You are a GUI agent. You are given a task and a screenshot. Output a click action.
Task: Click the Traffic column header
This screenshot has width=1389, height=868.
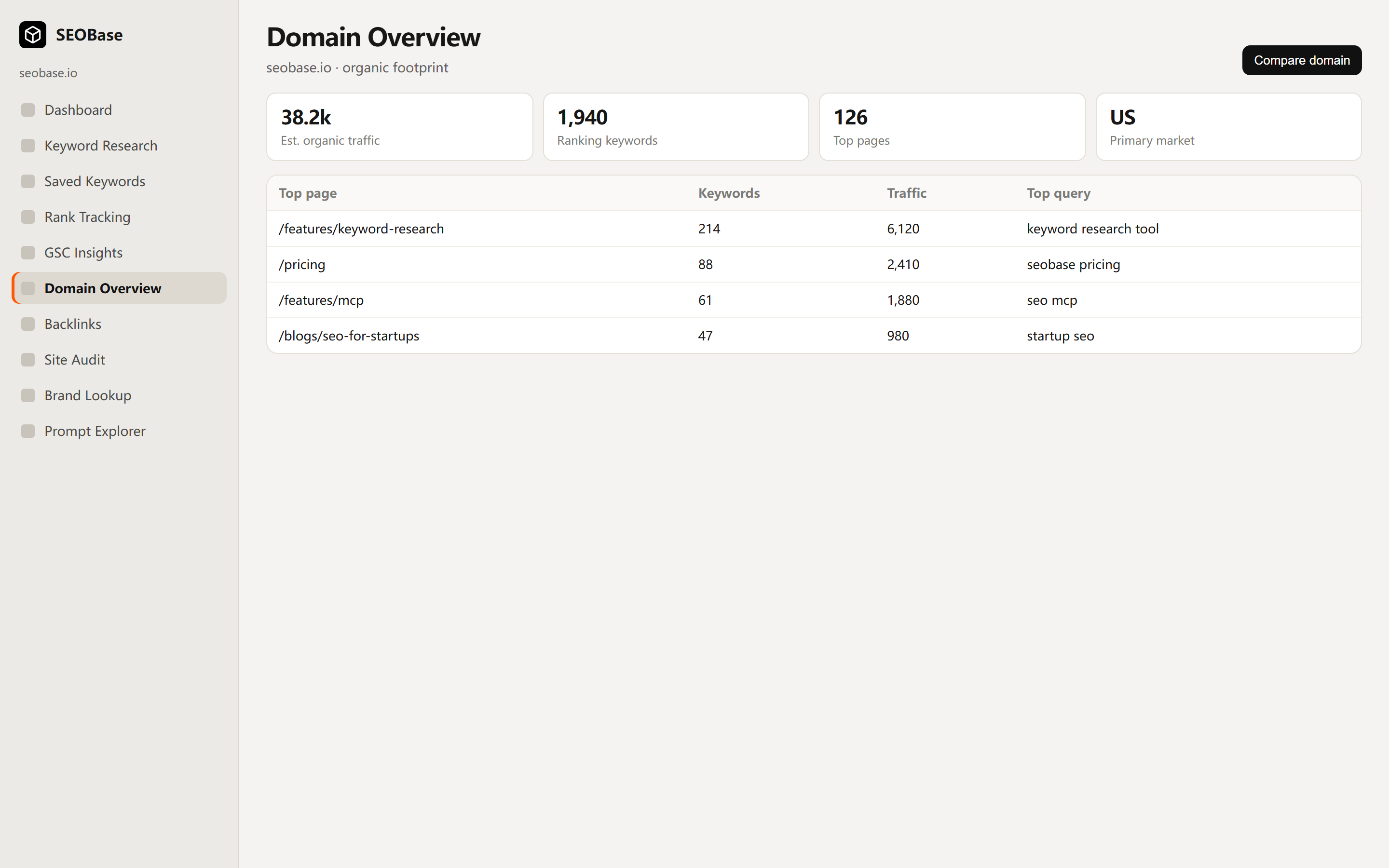coord(906,193)
